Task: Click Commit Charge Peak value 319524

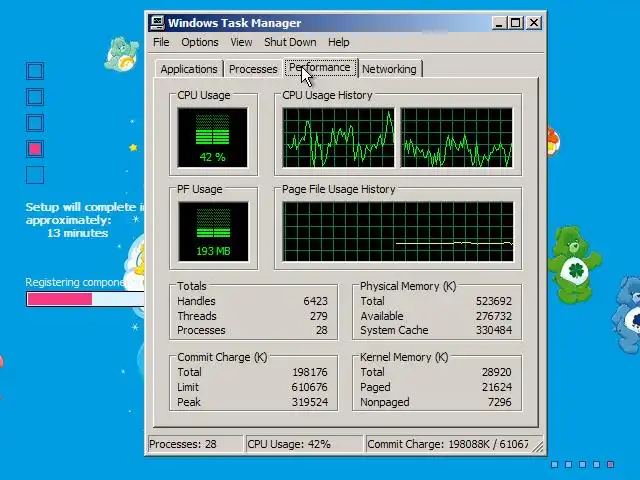Action: pyautogui.click(x=310, y=402)
